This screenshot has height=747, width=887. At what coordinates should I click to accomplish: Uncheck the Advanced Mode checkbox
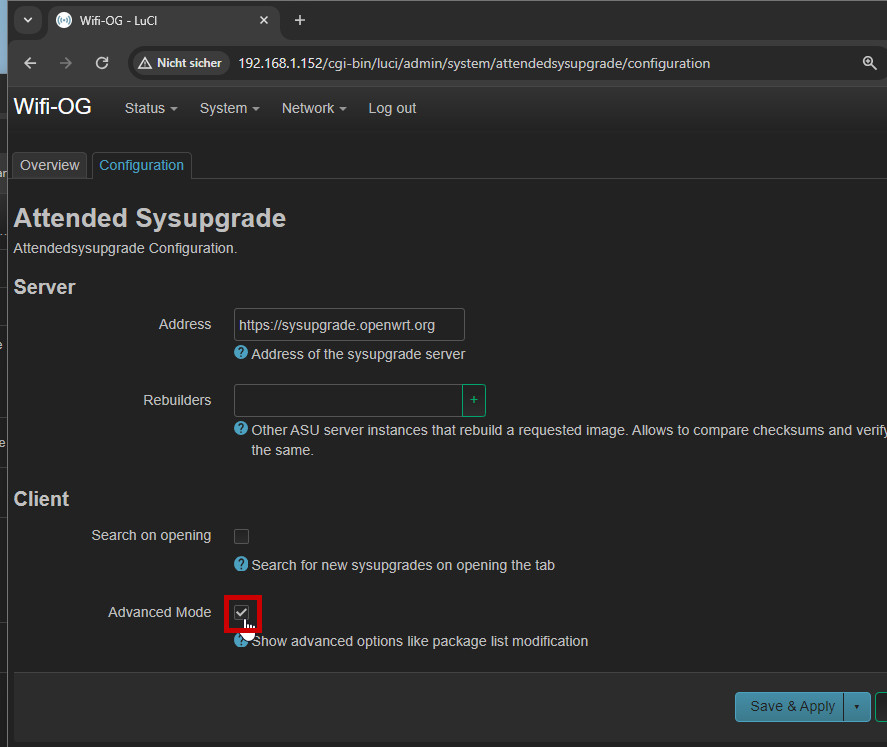(x=242, y=612)
